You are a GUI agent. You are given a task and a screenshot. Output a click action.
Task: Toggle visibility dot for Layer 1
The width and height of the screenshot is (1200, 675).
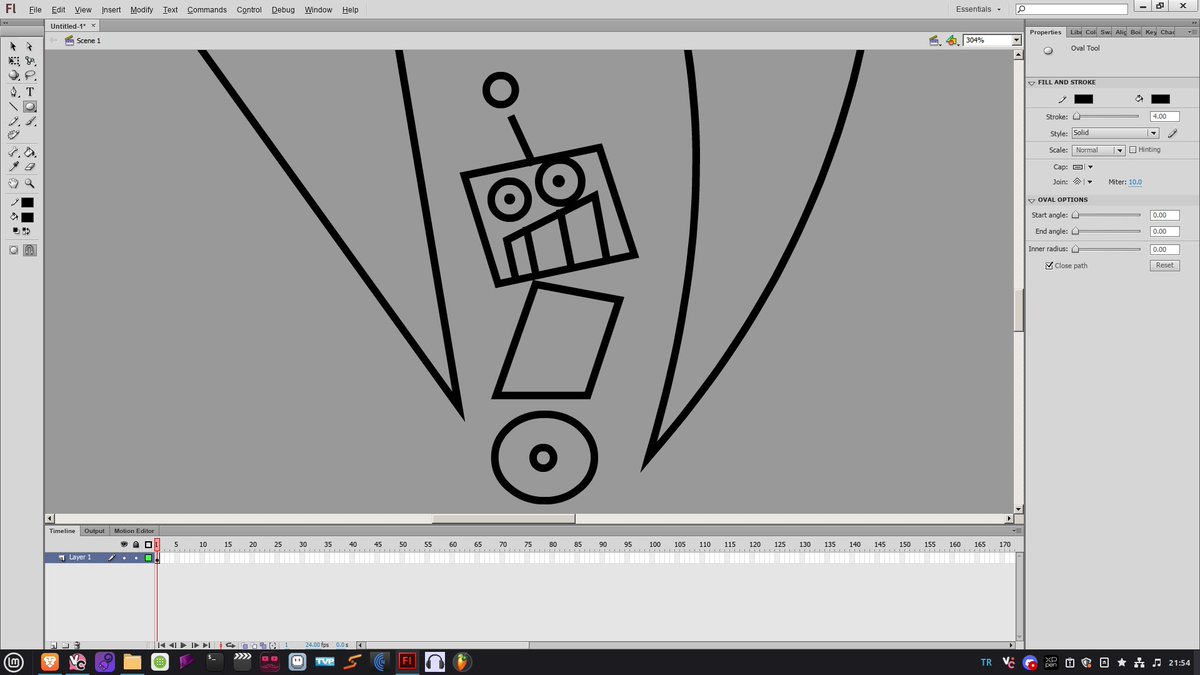(x=125, y=558)
